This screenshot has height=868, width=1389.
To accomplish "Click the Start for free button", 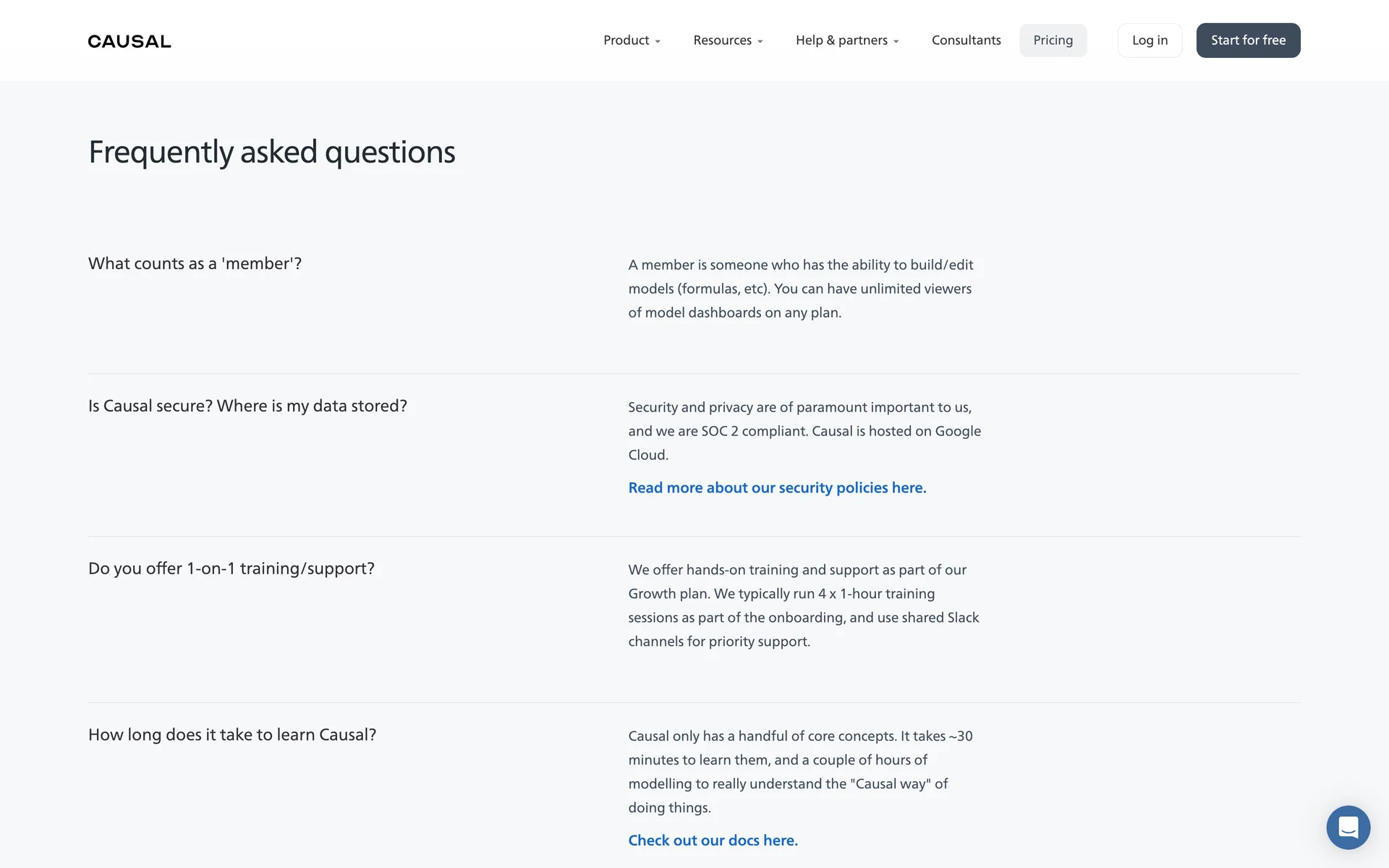I will point(1248,41).
